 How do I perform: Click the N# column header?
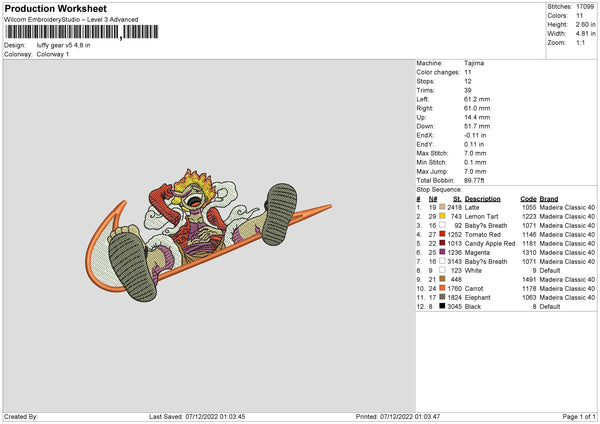433,199
